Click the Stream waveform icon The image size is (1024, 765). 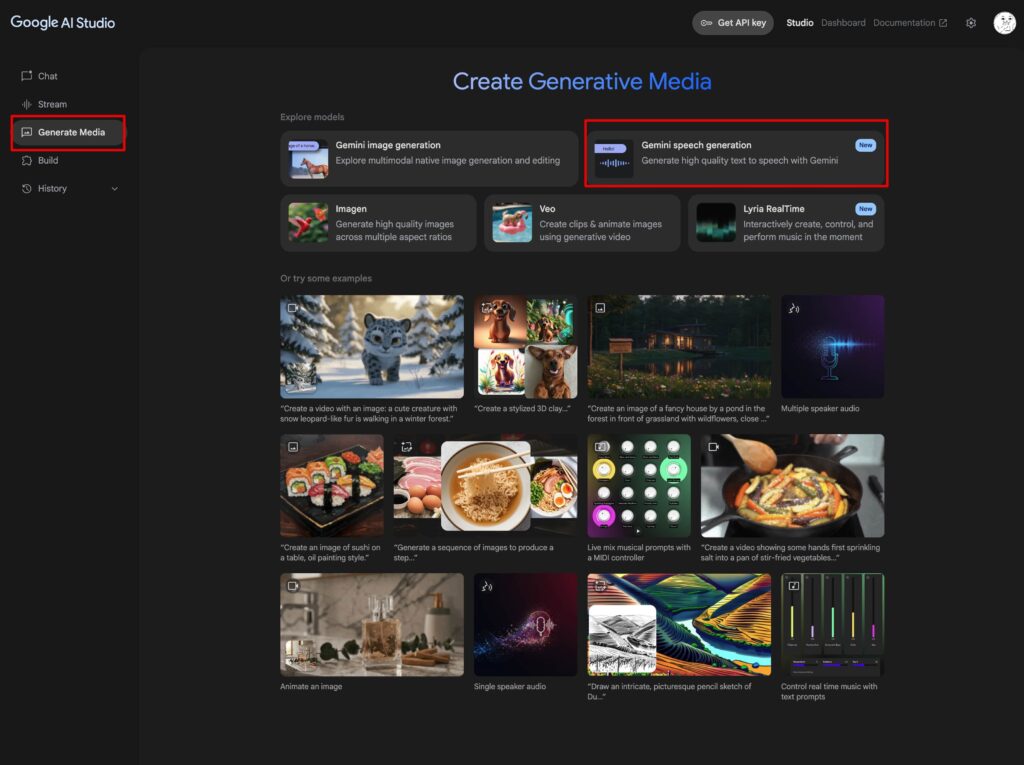pos(27,104)
